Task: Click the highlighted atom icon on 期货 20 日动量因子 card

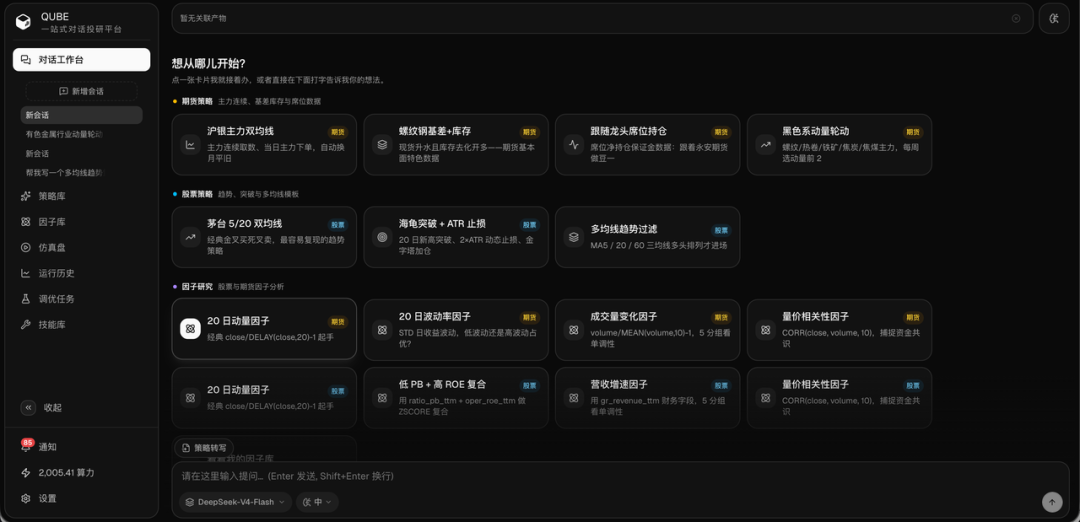Action: pyautogui.click(x=190, y=329)
